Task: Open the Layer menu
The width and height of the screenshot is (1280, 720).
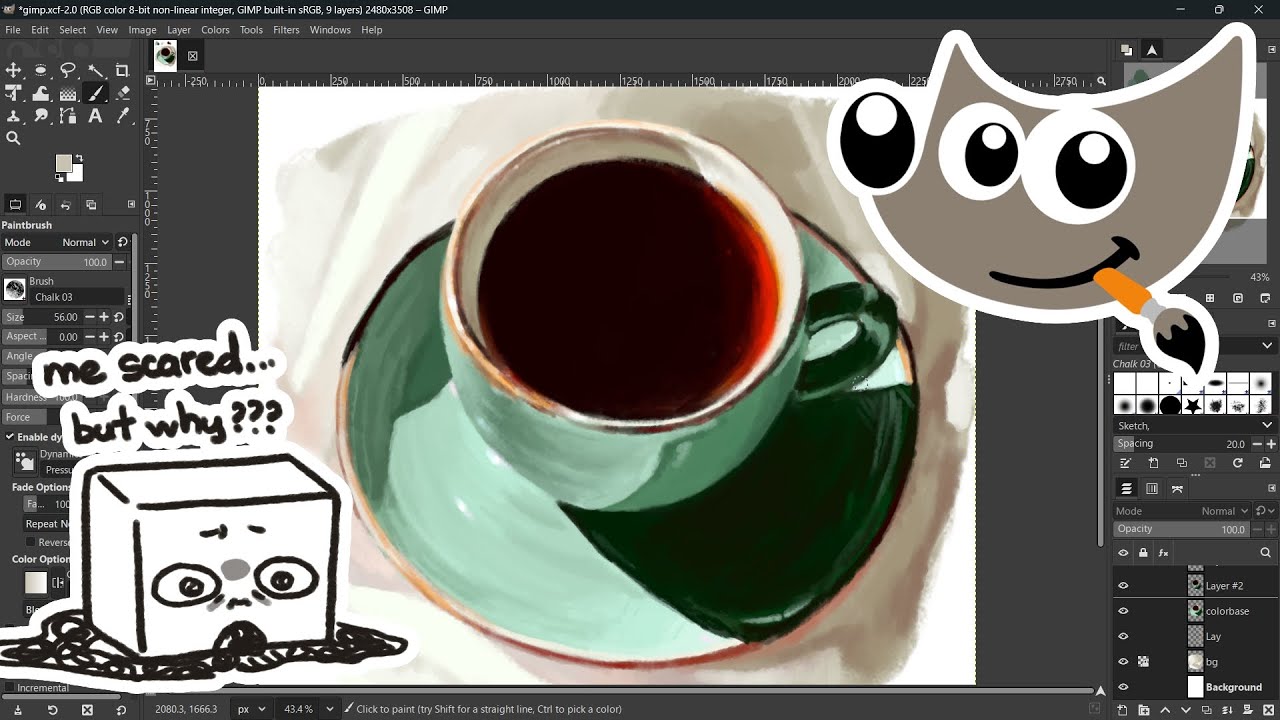Action: pos(179,30)
